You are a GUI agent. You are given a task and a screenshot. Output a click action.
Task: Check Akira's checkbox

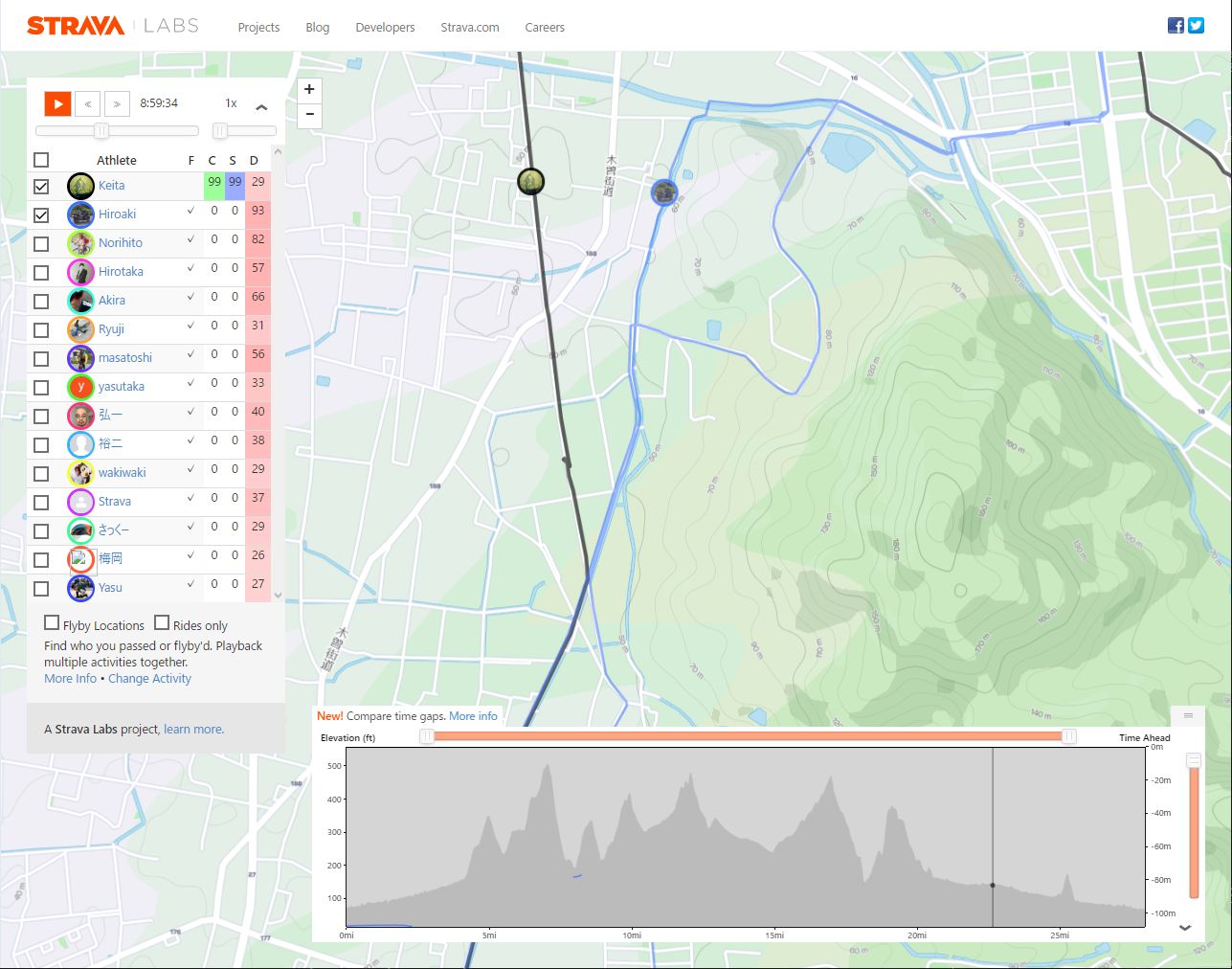41,302
